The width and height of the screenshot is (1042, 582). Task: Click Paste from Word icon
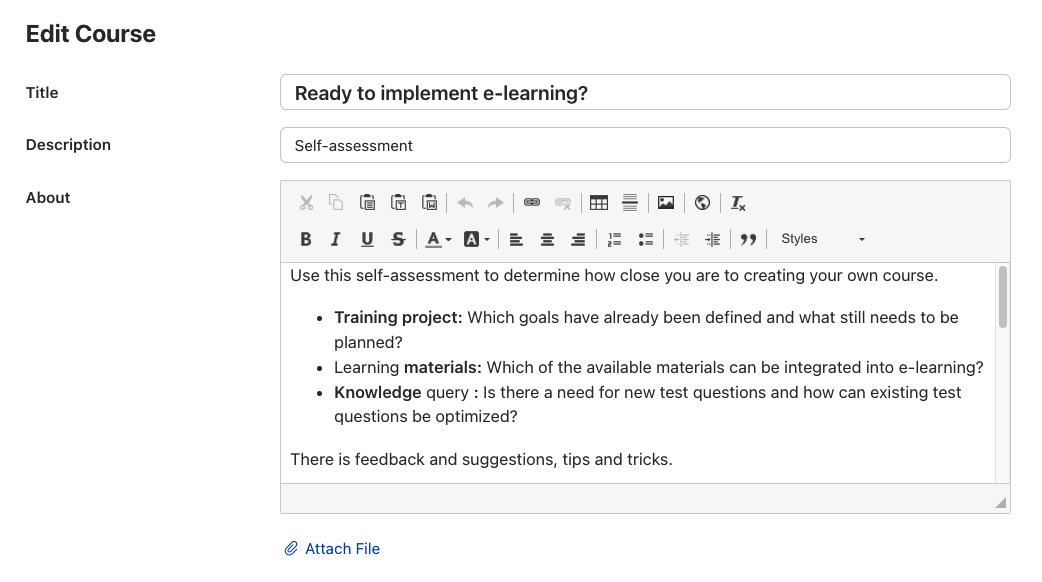tap(429, 203)
